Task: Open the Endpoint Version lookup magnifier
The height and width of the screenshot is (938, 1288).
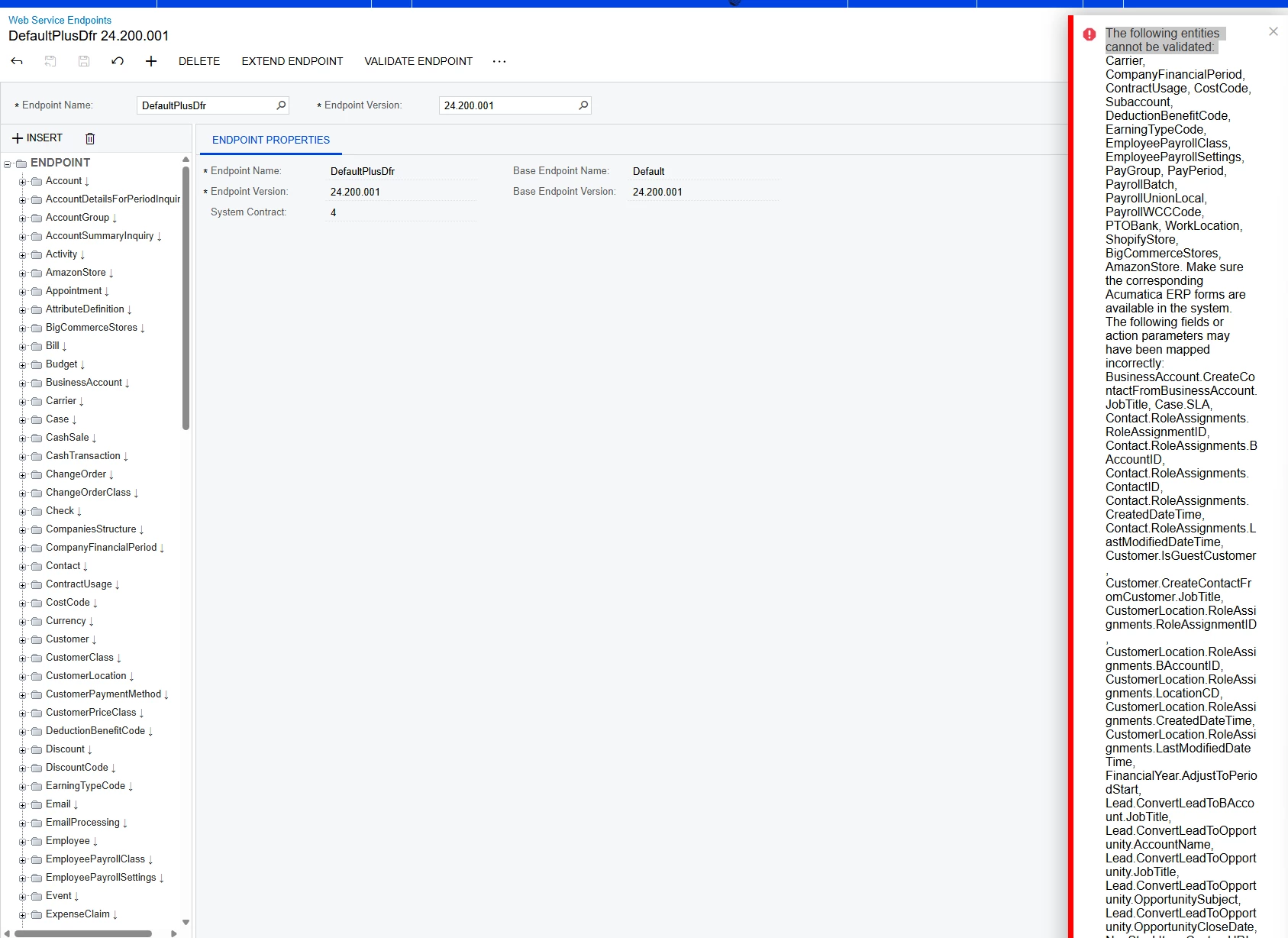Action: [x=583, y=105]
